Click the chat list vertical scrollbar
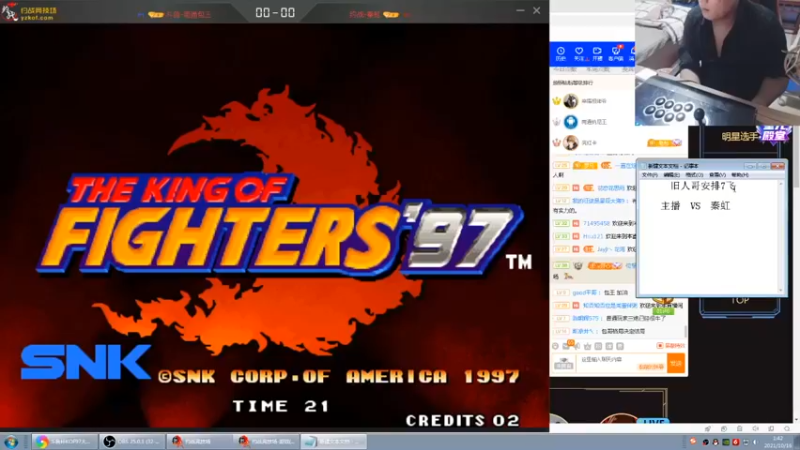800x450 pixels. 685,330
